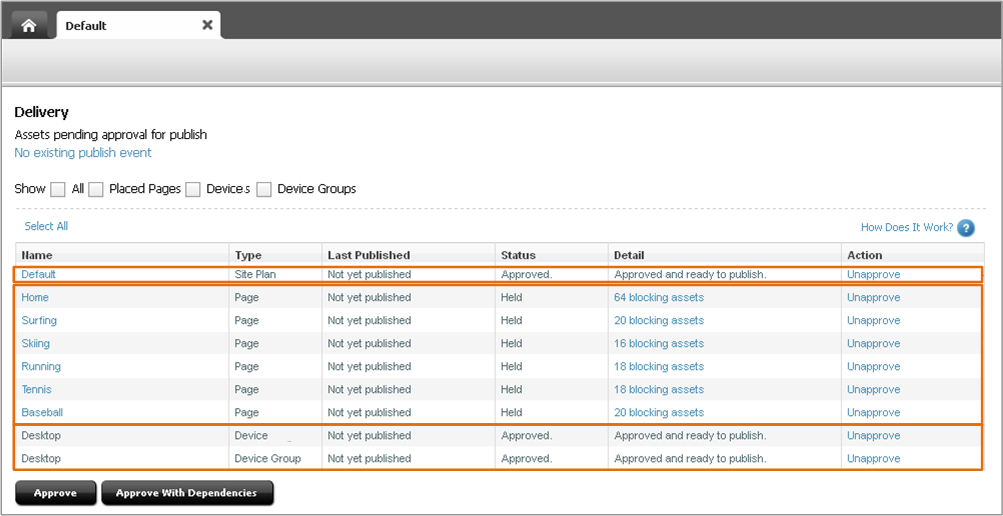View Running page's 18 blocking assets
1003x516 pixels.
coord(659,366)
